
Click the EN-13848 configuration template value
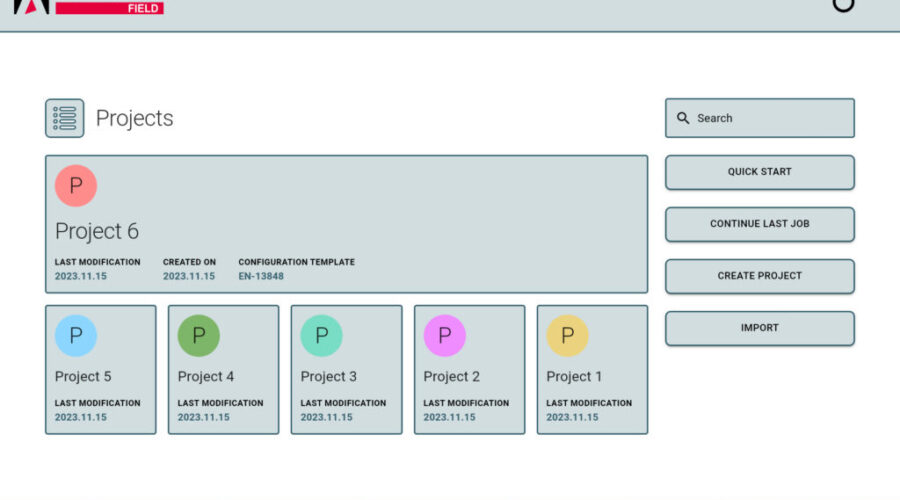[x=260, y=276]
